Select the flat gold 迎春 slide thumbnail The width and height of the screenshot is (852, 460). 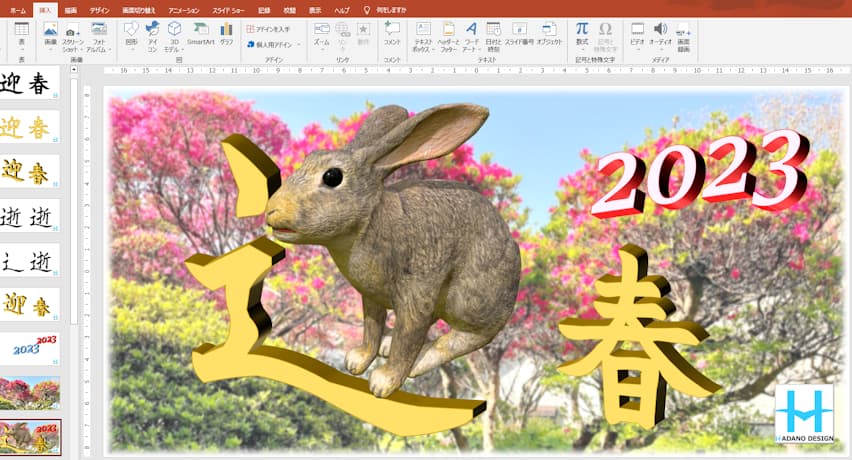tap(29, 127)
